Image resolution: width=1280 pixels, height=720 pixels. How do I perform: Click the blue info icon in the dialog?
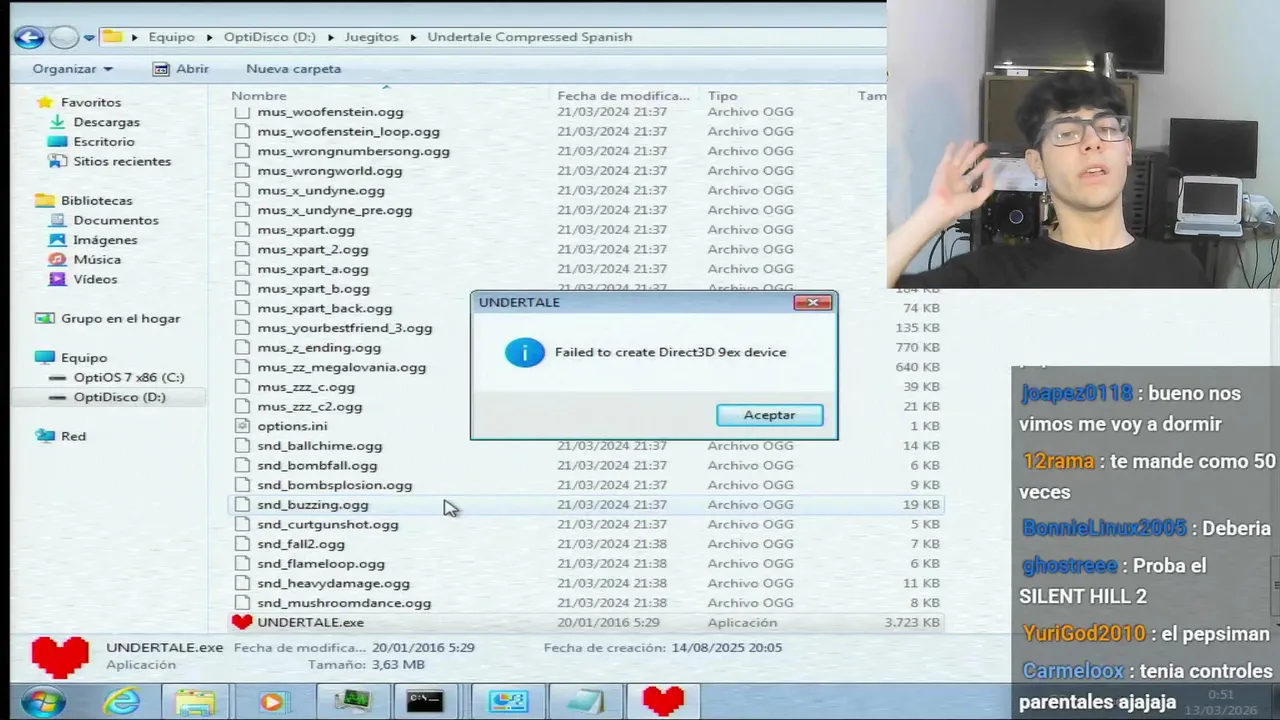(524, 352)
